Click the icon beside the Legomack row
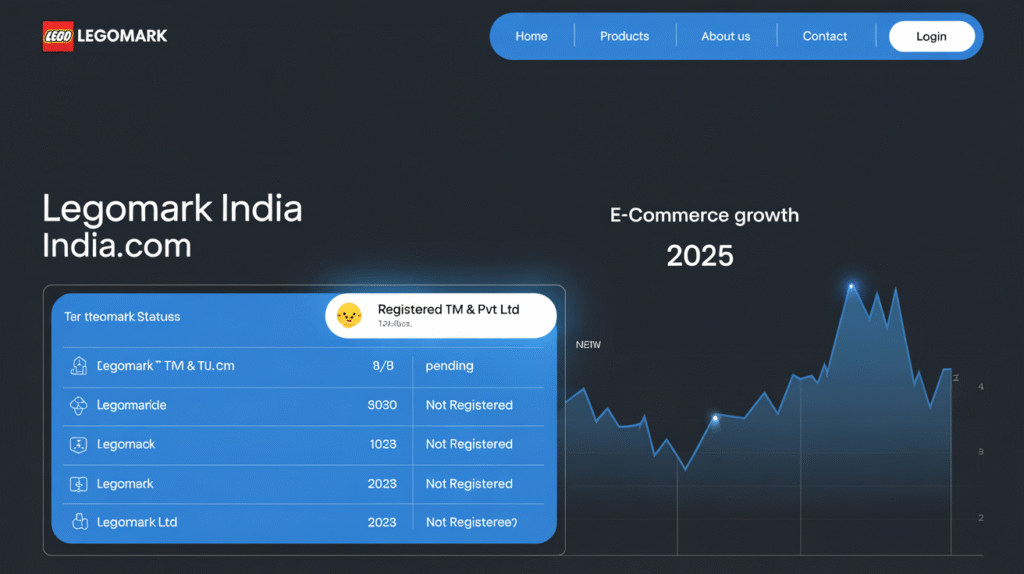The image size is (1024, 574). (78, 445)
